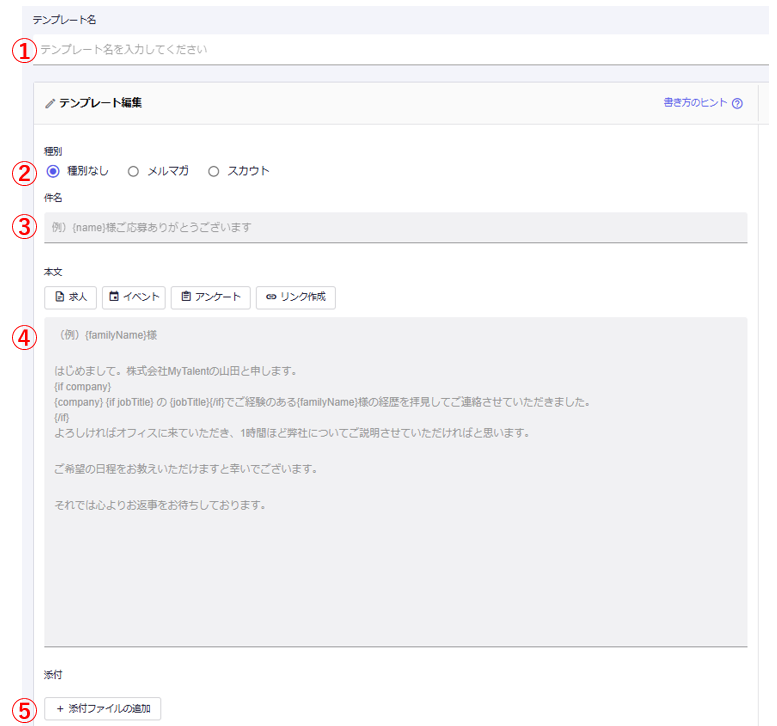The width and height of the screenshot is (777, 726).
Task: Click the question mark help icon
Action: (x=737, y=103)
